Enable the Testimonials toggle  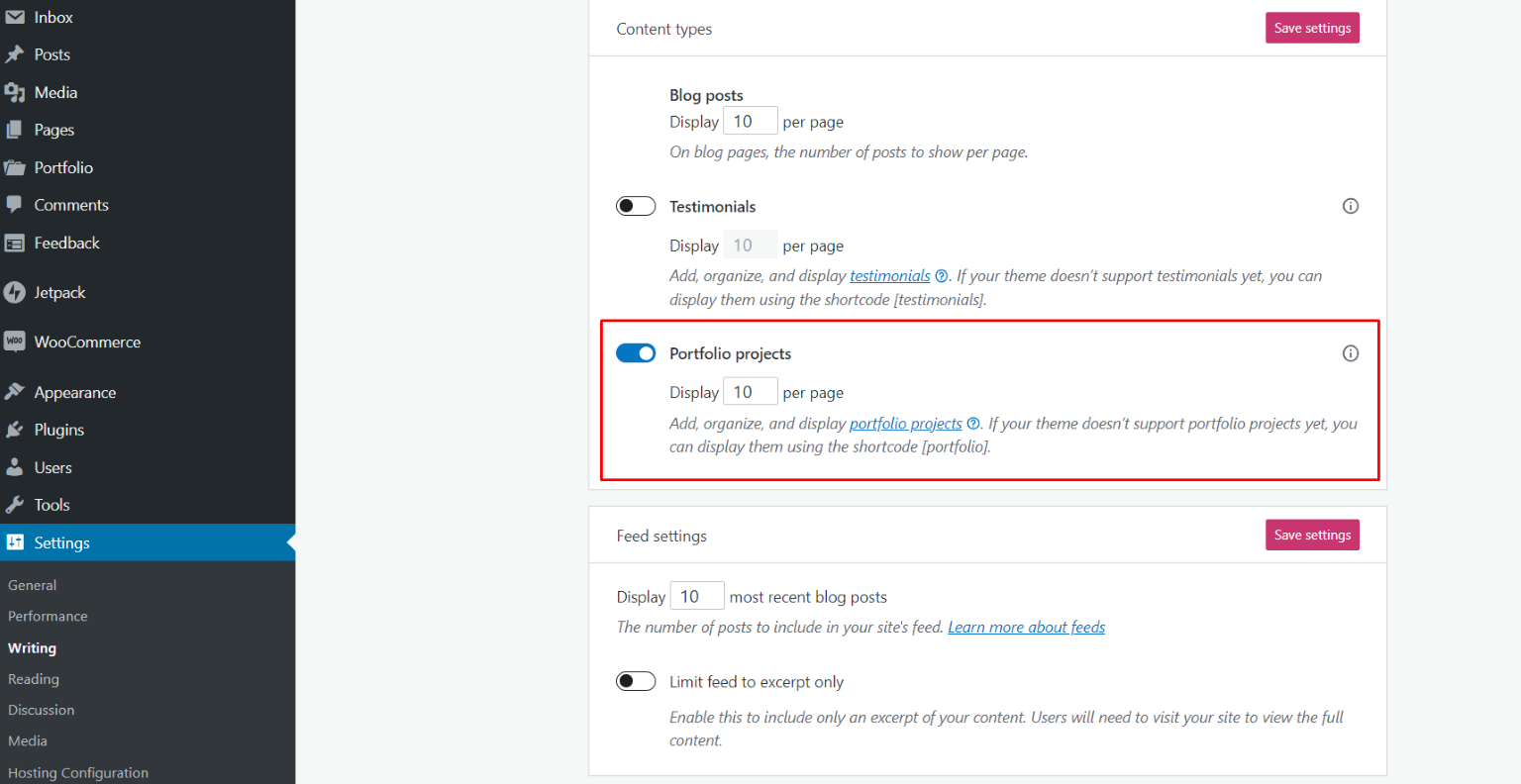(636, 206)
